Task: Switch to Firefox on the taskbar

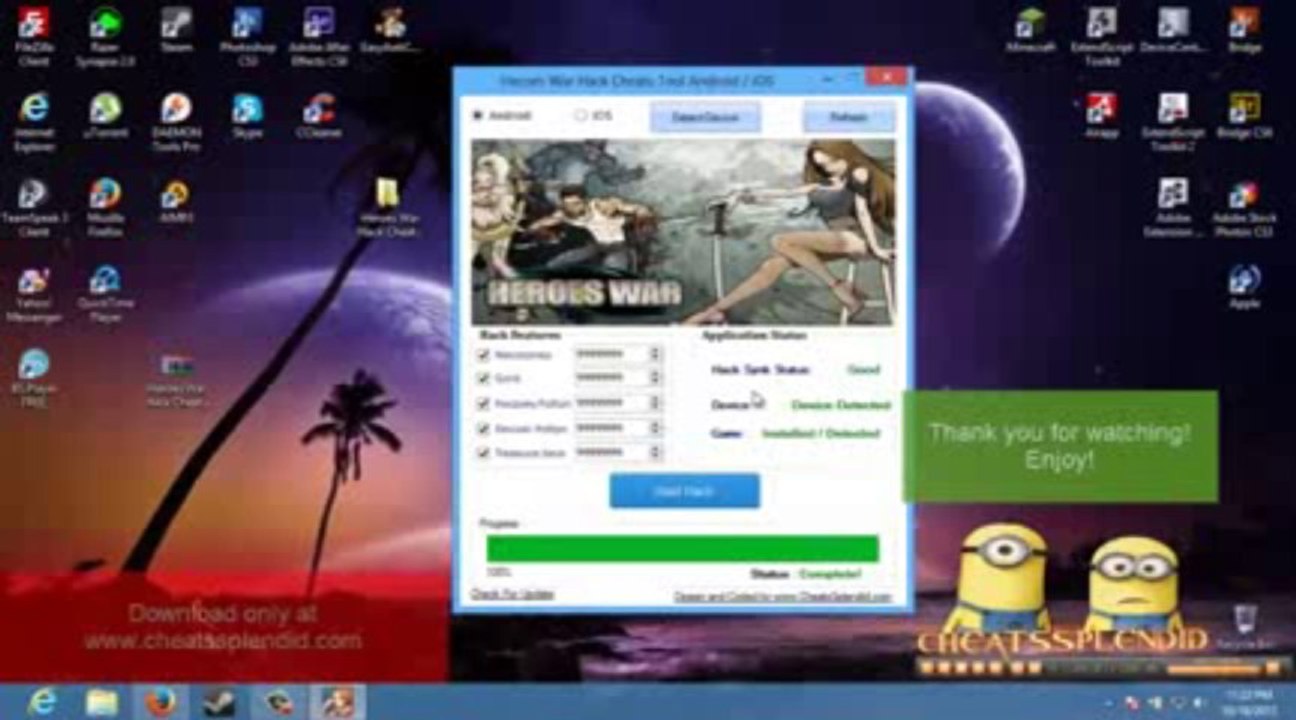Action: [160, 703]
